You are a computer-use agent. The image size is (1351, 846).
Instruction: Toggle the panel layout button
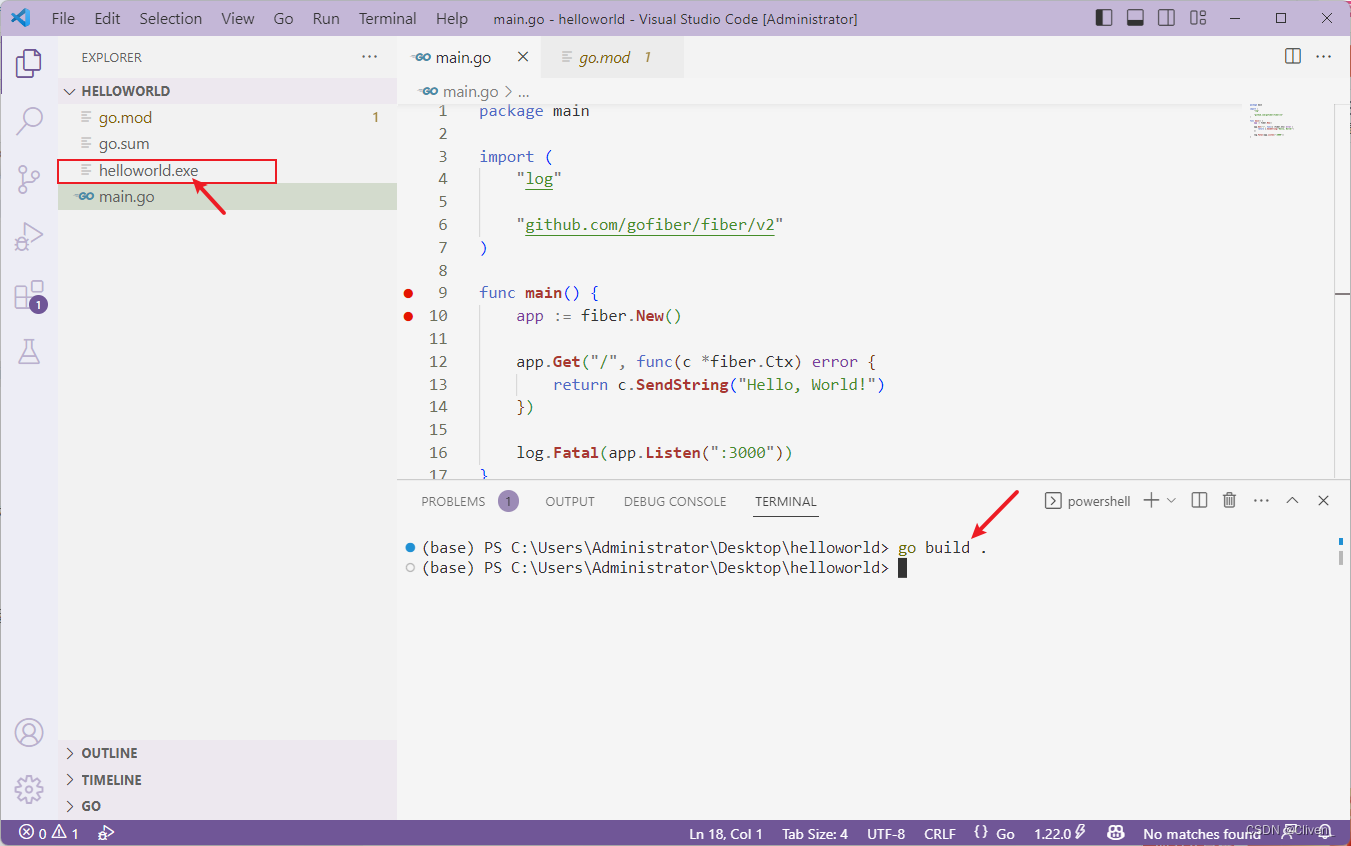pos(1135,18)
